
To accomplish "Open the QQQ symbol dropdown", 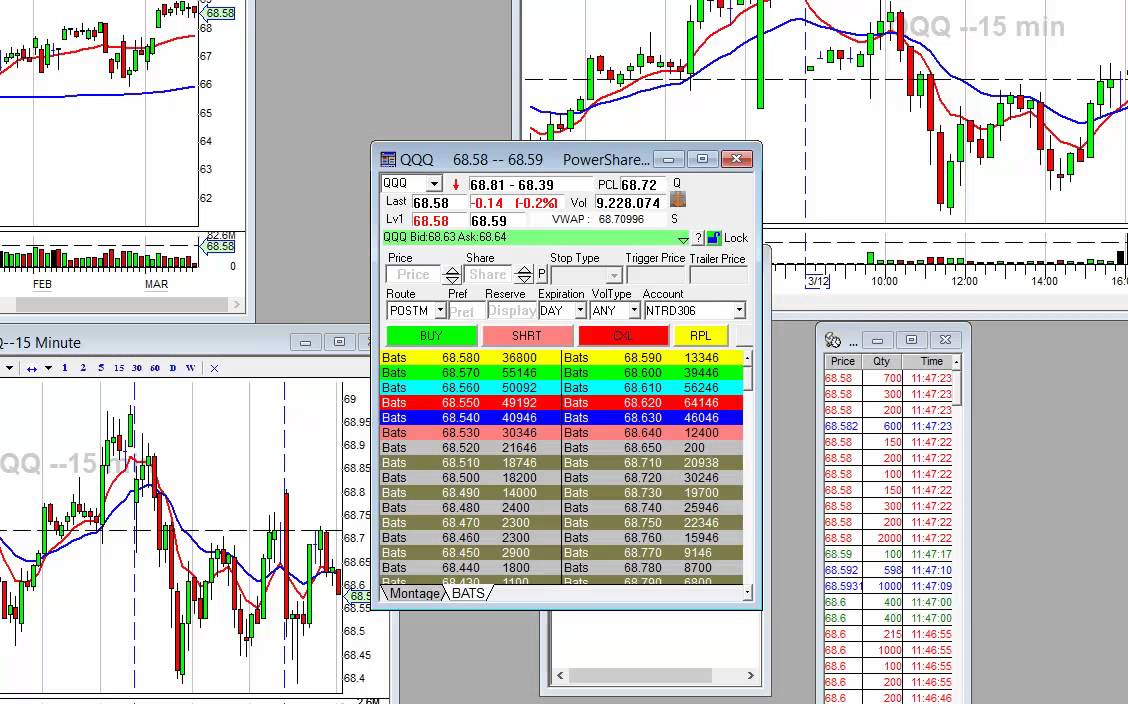I will (434, 184).
